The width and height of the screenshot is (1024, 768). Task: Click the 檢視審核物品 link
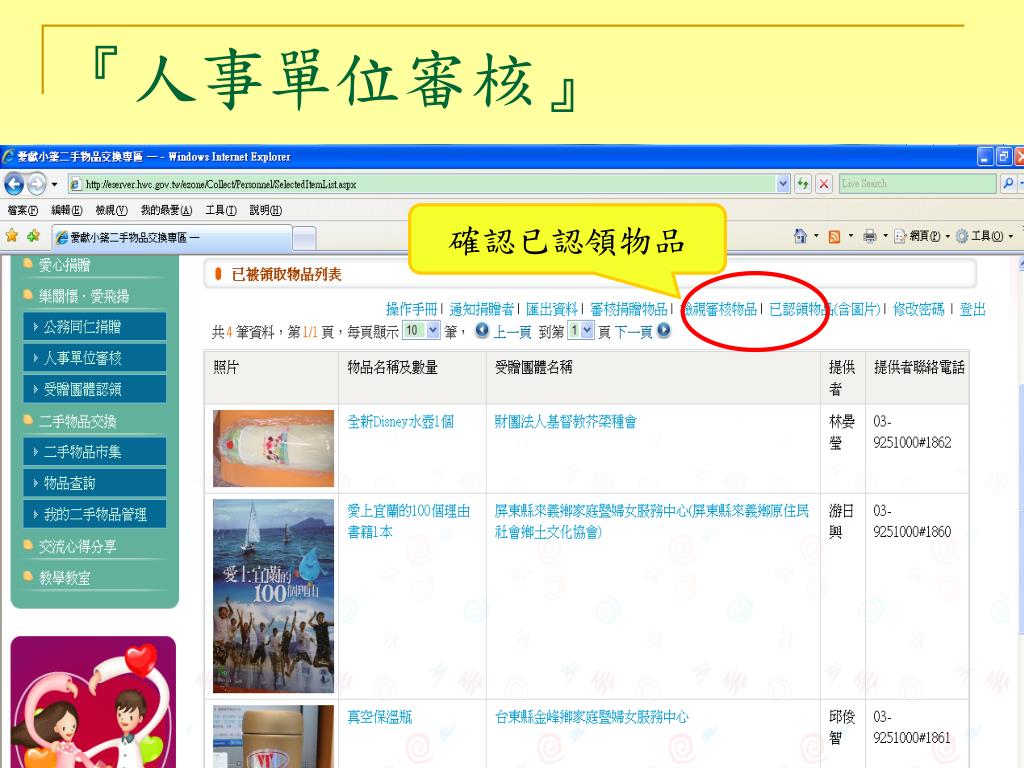tap(718, 309)
